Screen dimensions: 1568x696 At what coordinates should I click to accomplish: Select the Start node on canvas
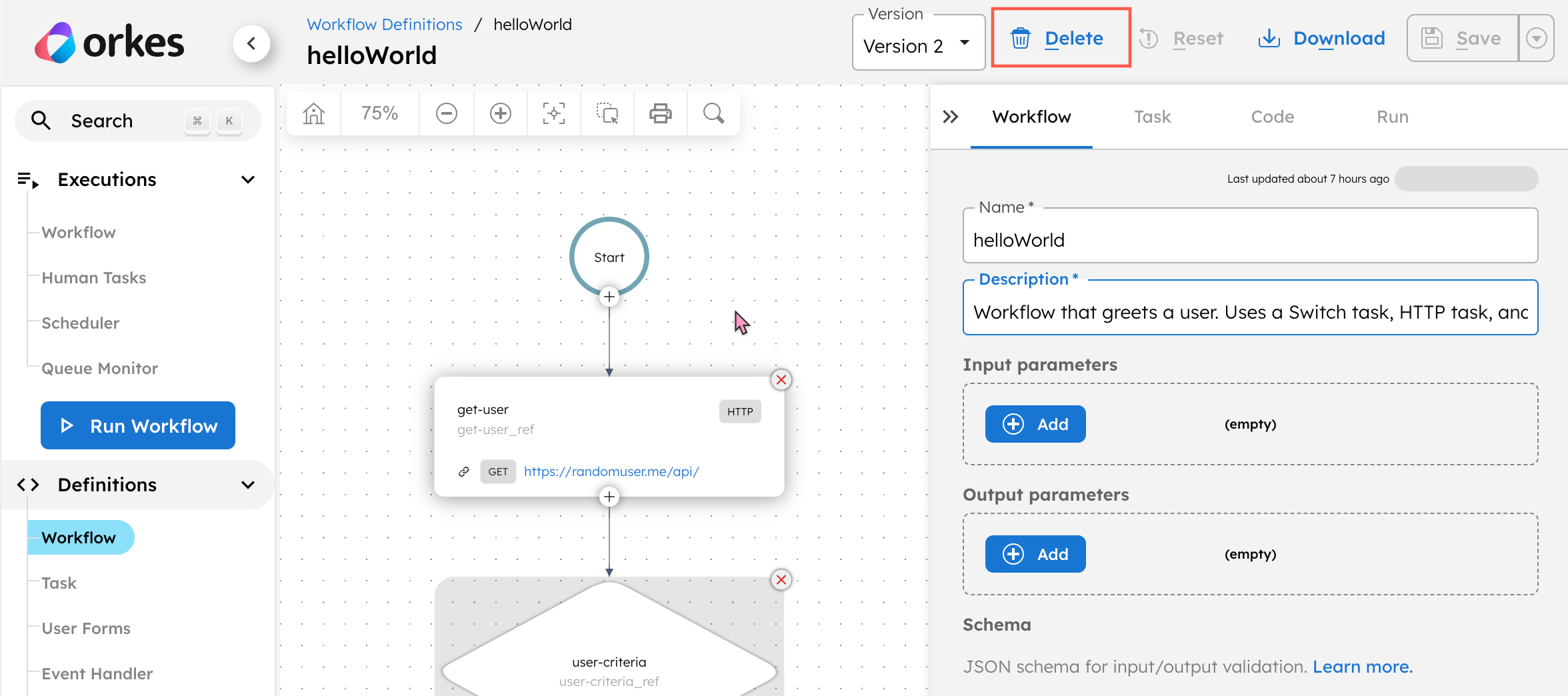tap(609, 257)
